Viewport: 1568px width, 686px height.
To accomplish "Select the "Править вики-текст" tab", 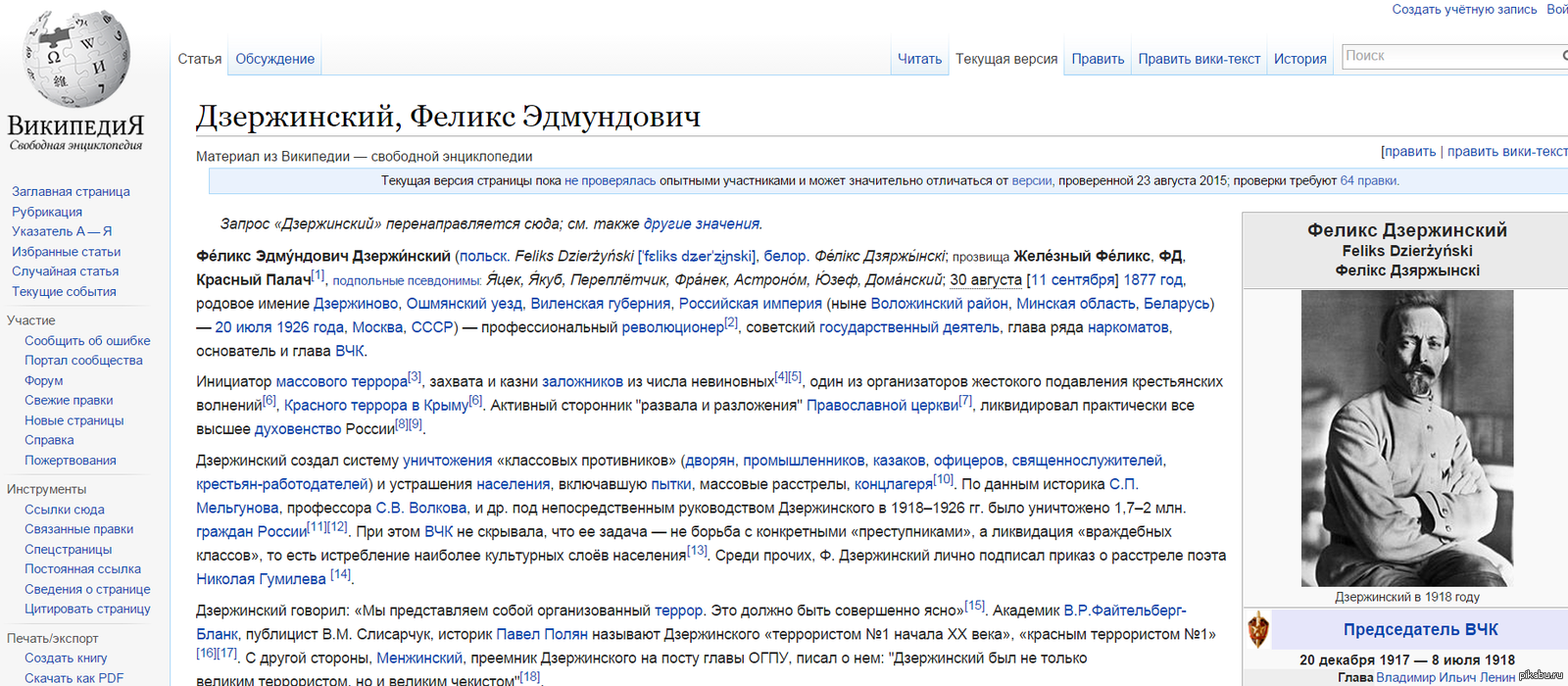I will click(x=1199, y=59).
